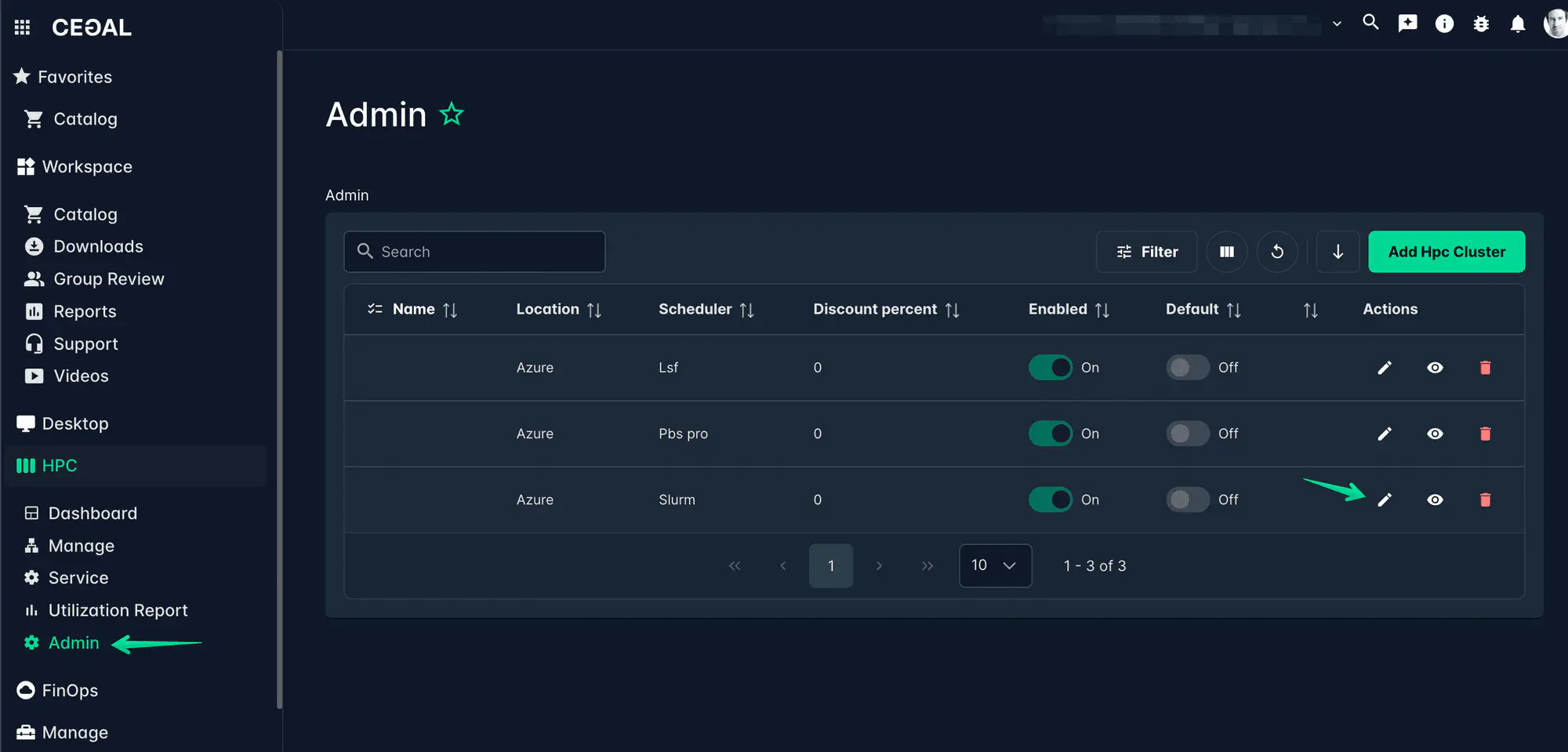Screen dimensions: 1568x752
Task: Open the rows-per-page dropdown showing 10
Action: [x=995, y=565]
